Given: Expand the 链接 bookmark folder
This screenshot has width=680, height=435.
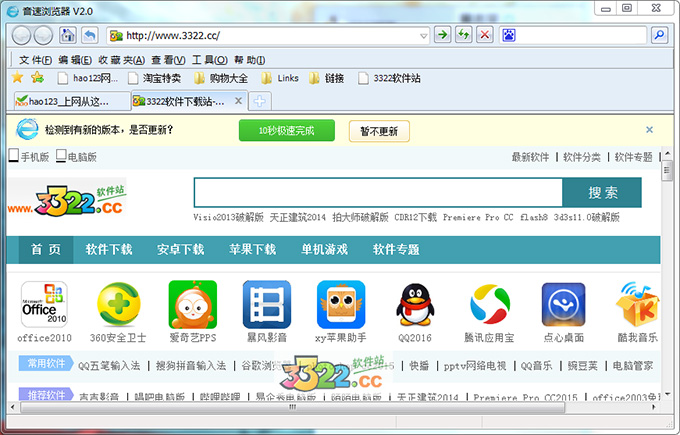Looking at the screenshot, I should (327, 78).
